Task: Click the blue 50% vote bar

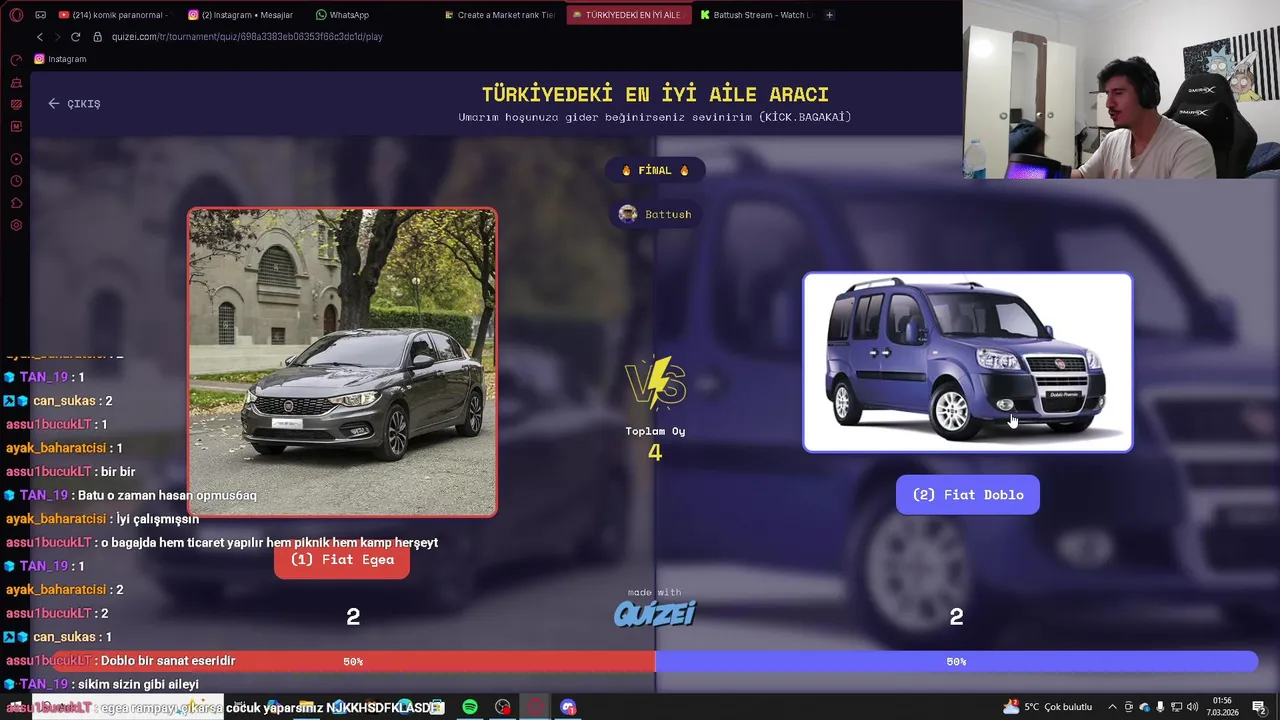Action: [x=956, y=661]
